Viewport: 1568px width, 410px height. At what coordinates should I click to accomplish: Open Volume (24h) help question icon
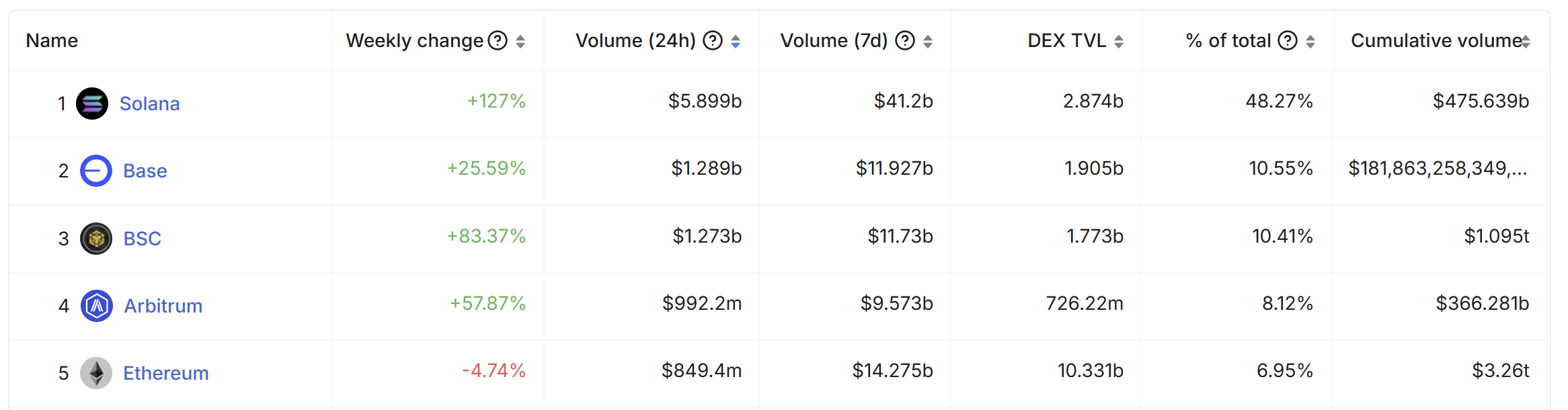(713, 41)
